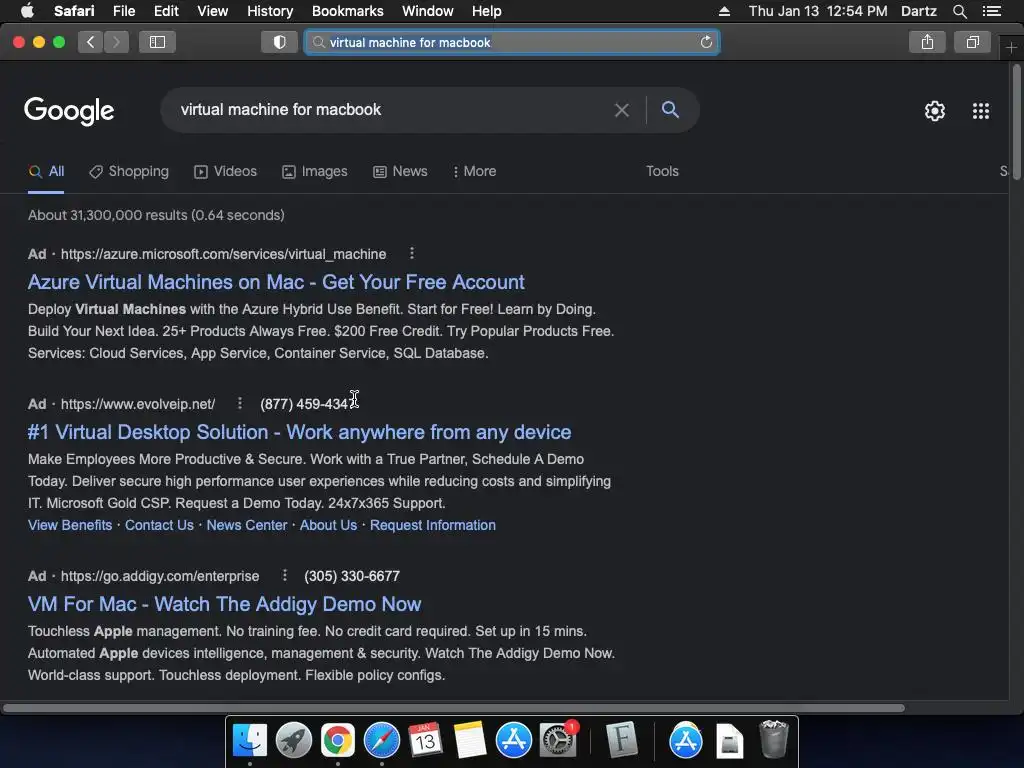The width and height of the screenshot is (1024, 768).
Task: Switch to the News results tab
Action: pos(400,172)
